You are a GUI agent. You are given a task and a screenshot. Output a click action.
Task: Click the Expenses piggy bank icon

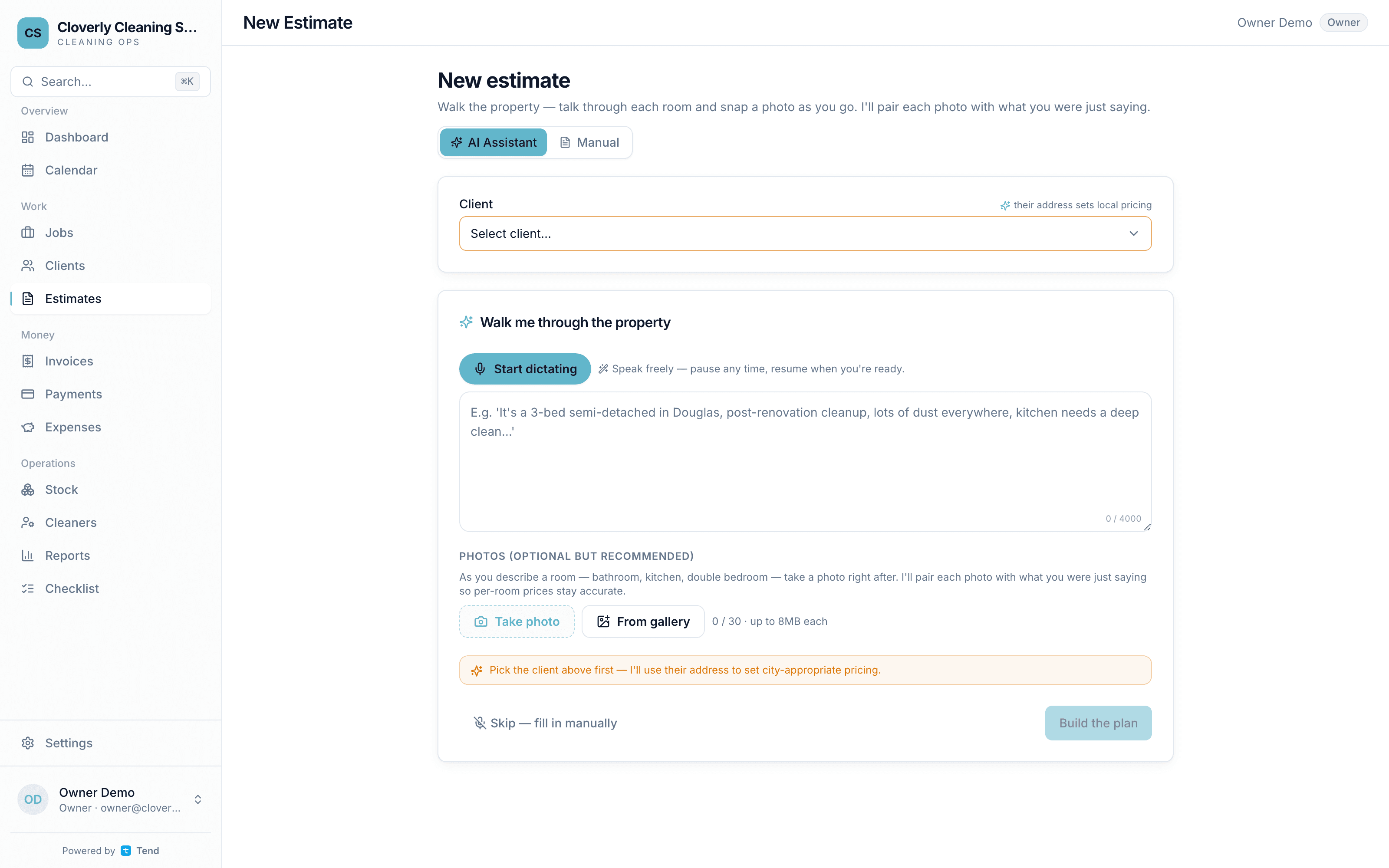27,427
